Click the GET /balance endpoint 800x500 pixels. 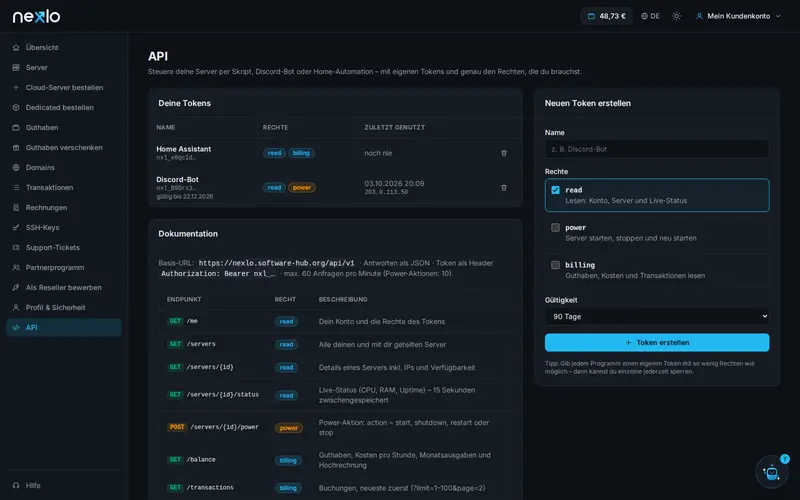[191, 460]
